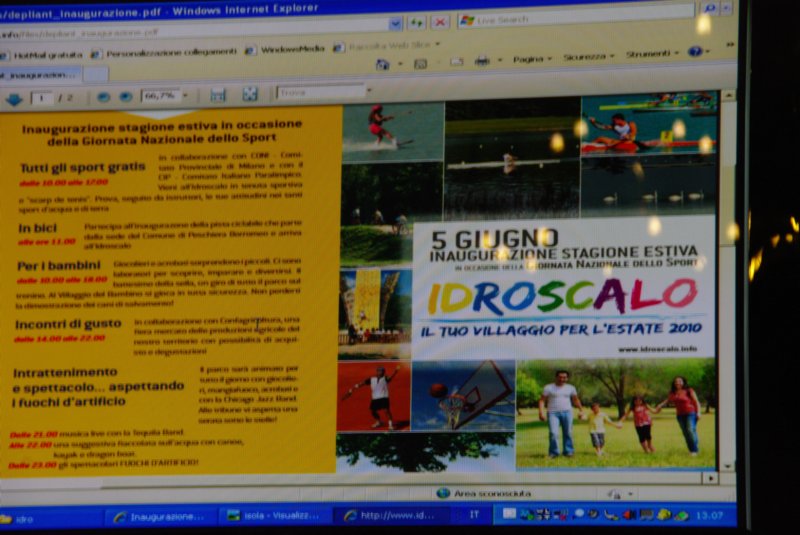The image size is (800, 535).
Task: Click the IT language bar indicator
Action: [474, 515]
